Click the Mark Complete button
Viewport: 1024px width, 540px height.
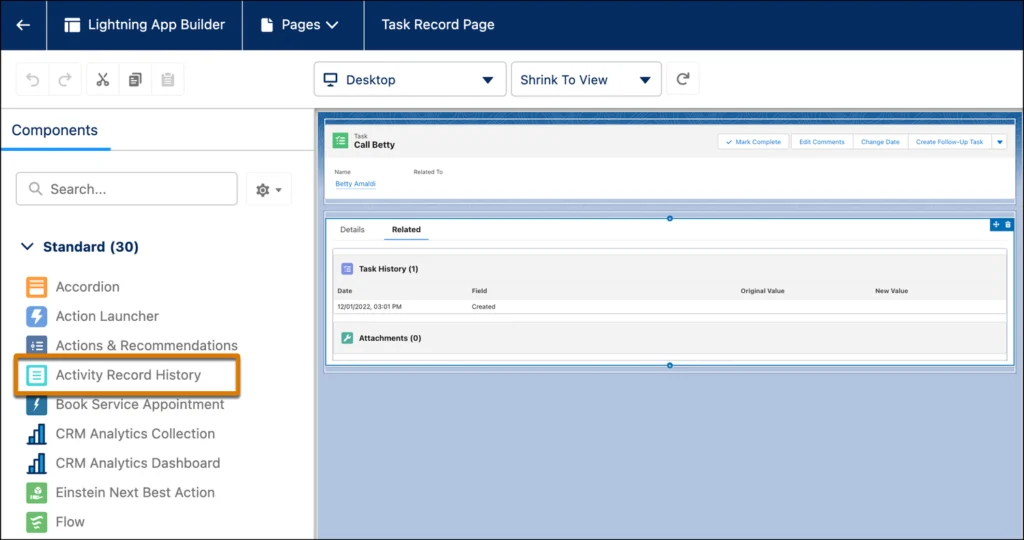(x=753, y=142)
